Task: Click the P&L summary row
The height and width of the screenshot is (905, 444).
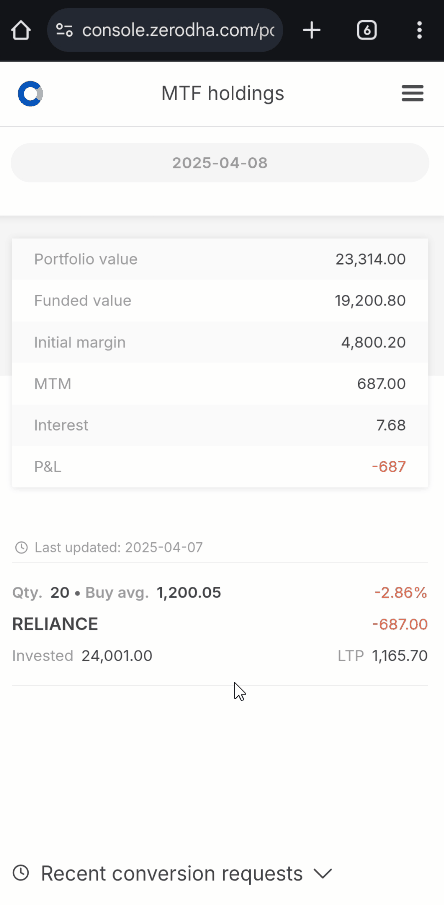Action: (220, 466)
